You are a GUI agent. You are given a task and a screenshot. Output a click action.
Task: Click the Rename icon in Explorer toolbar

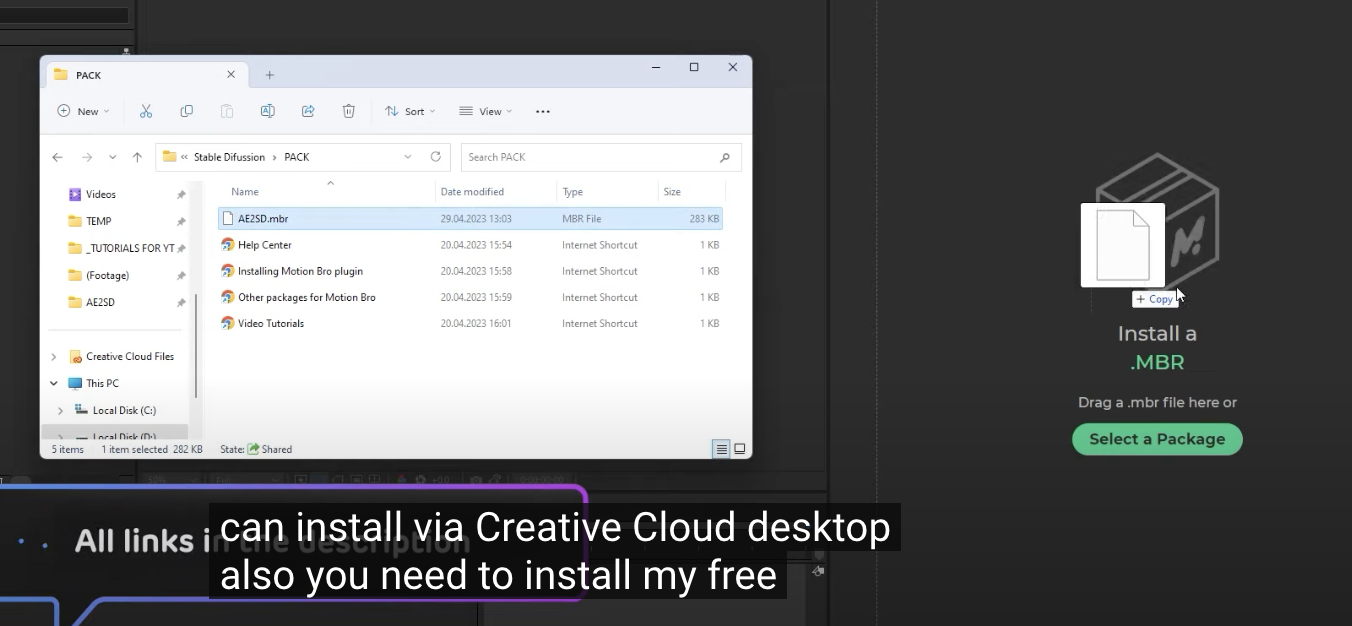[267, 111]
